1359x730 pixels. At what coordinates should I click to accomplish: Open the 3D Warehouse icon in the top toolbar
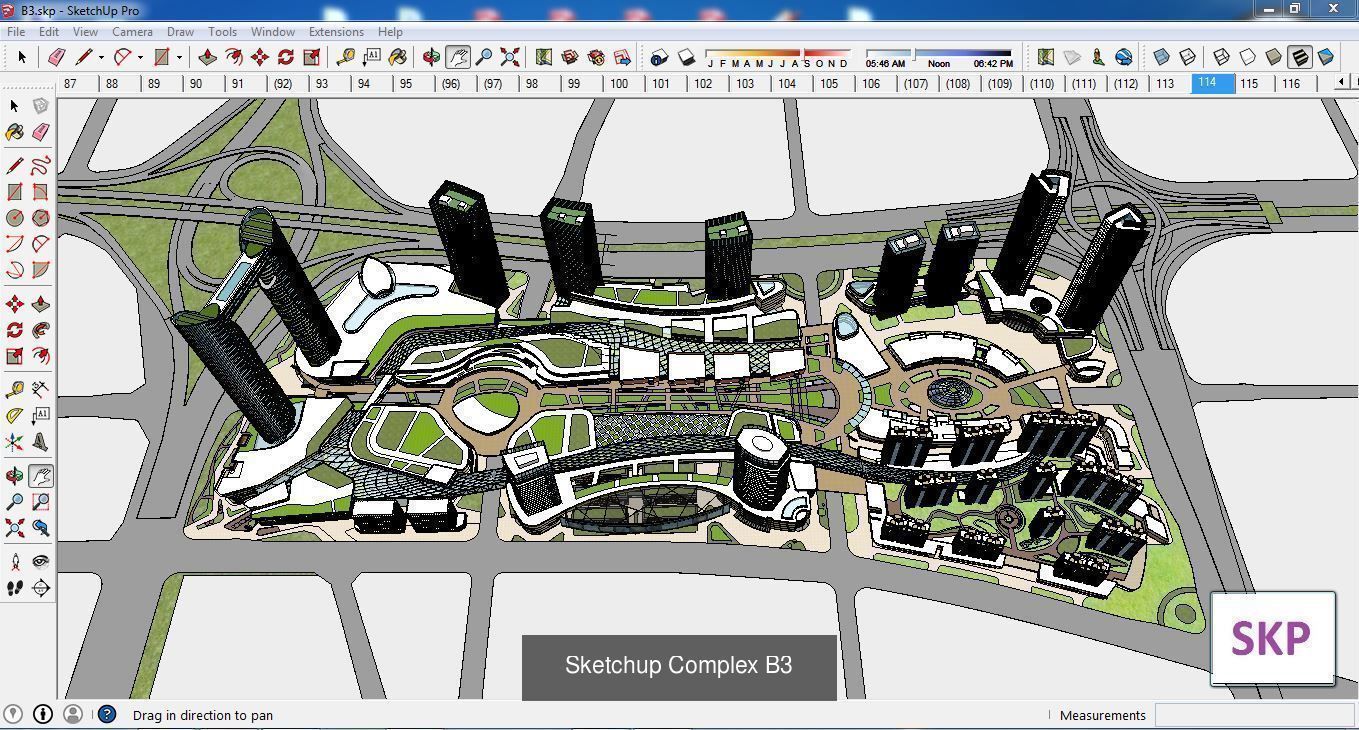point(570,57)
